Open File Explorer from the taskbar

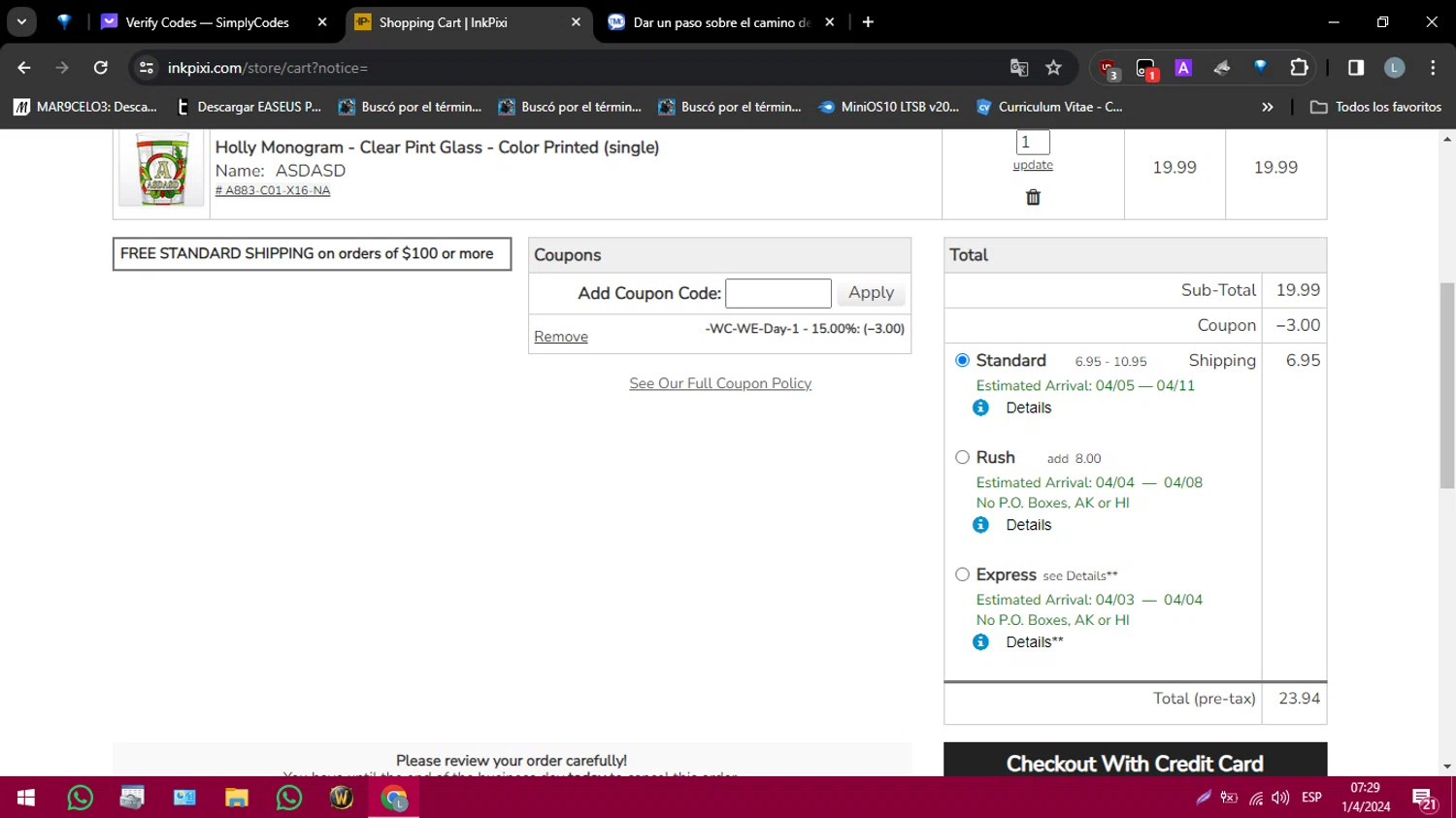pyautogui.click(x=237, y=798)
